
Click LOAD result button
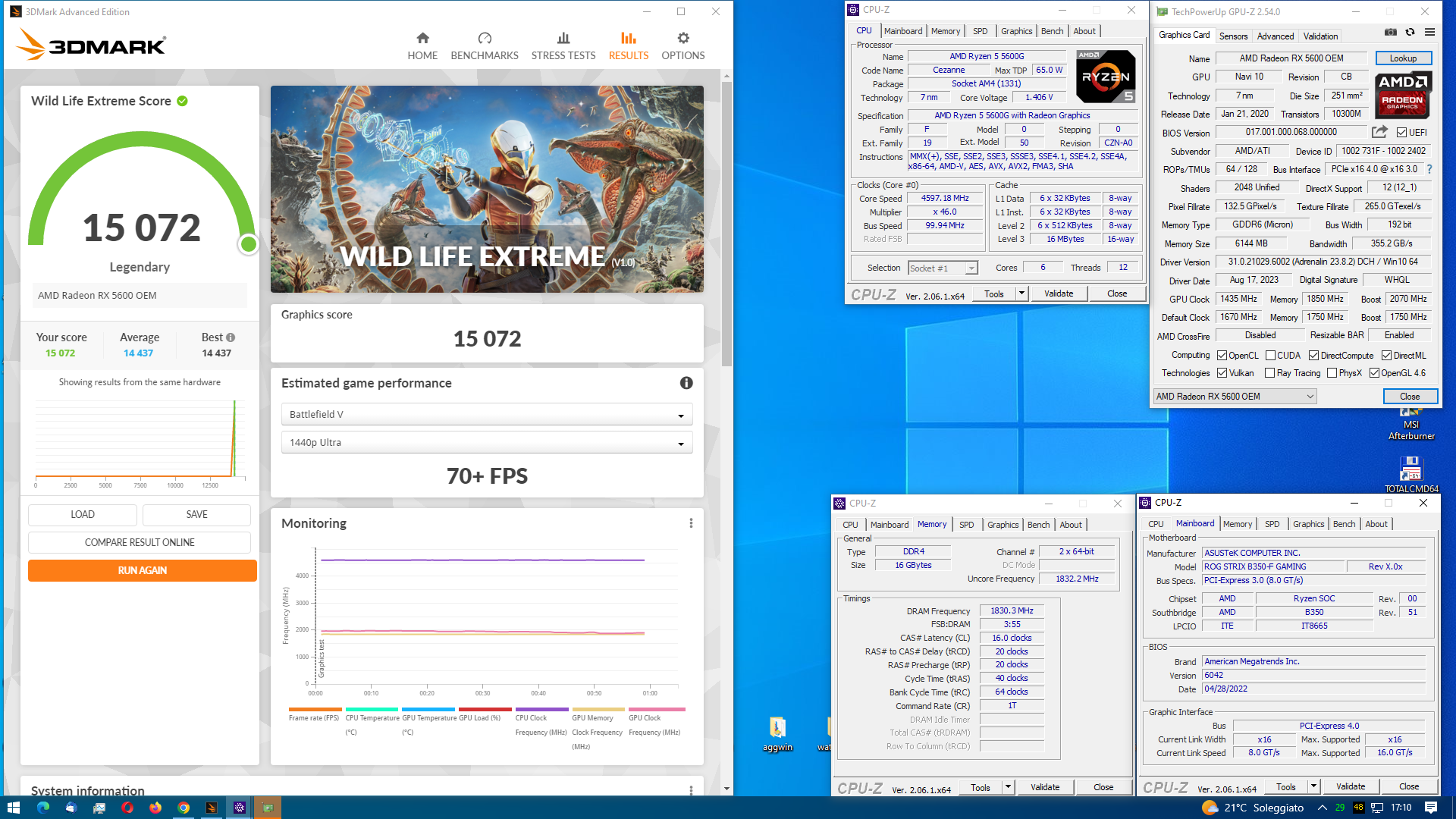click(83, 514)
